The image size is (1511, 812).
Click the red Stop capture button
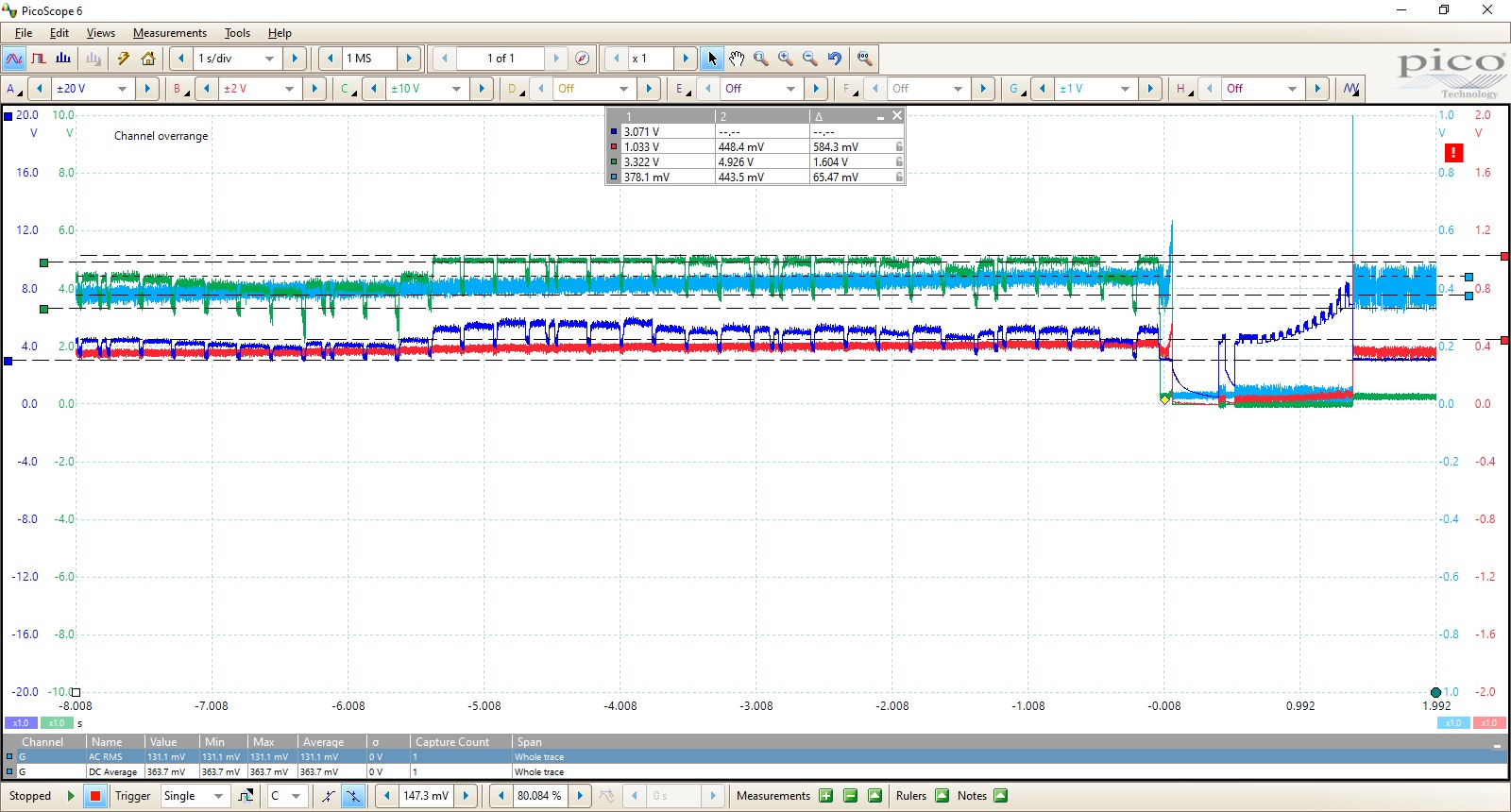click(x=95, y=796)
